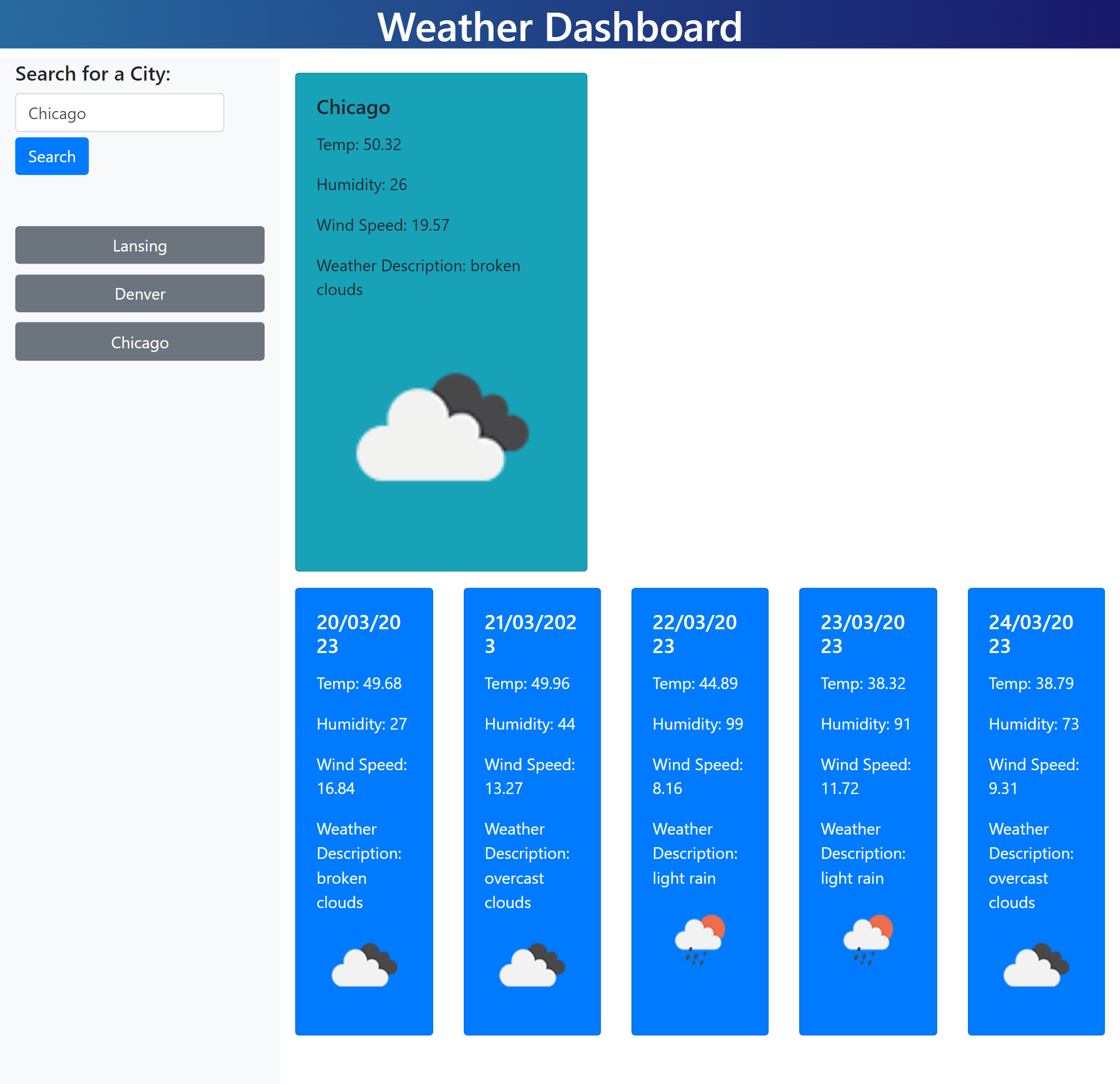The width and height of the screenshot is (1120, 1084).
Task: Click the Wind Speed: 19.57 line on Chicago card
Action: coord(382,225)
